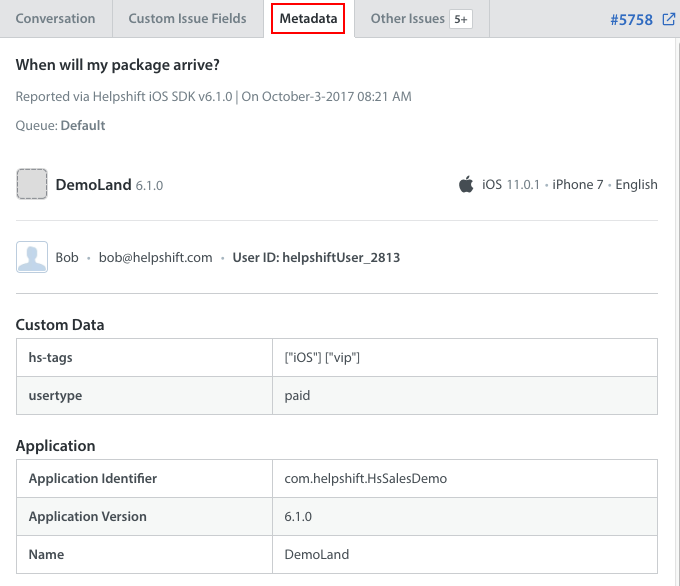Click the Default queue name
Viewport: 680px width, 586px height.
coord(83,125)
